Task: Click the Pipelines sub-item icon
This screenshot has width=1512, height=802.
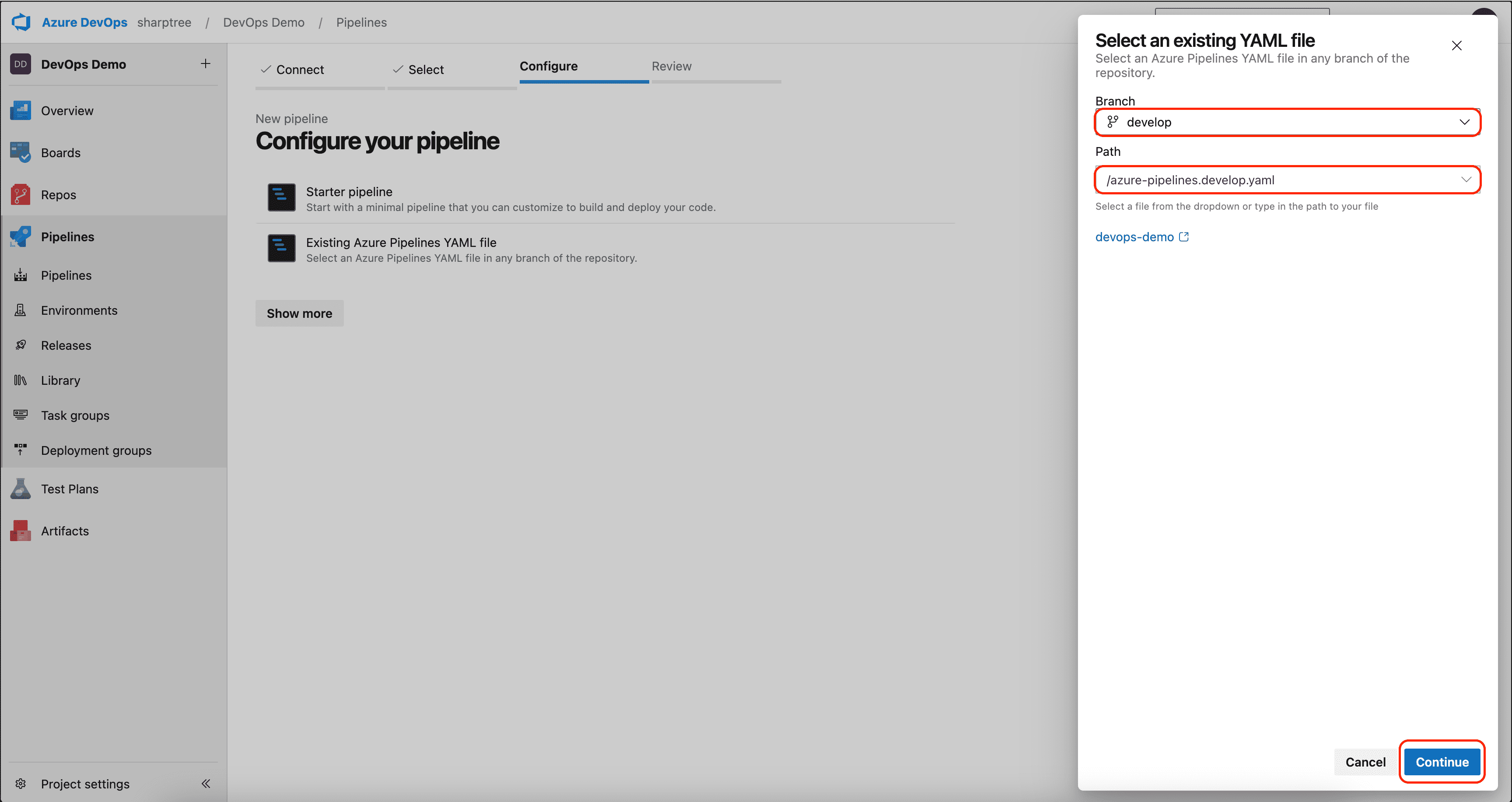Action: pyautogui.click(x=21, y=275)
